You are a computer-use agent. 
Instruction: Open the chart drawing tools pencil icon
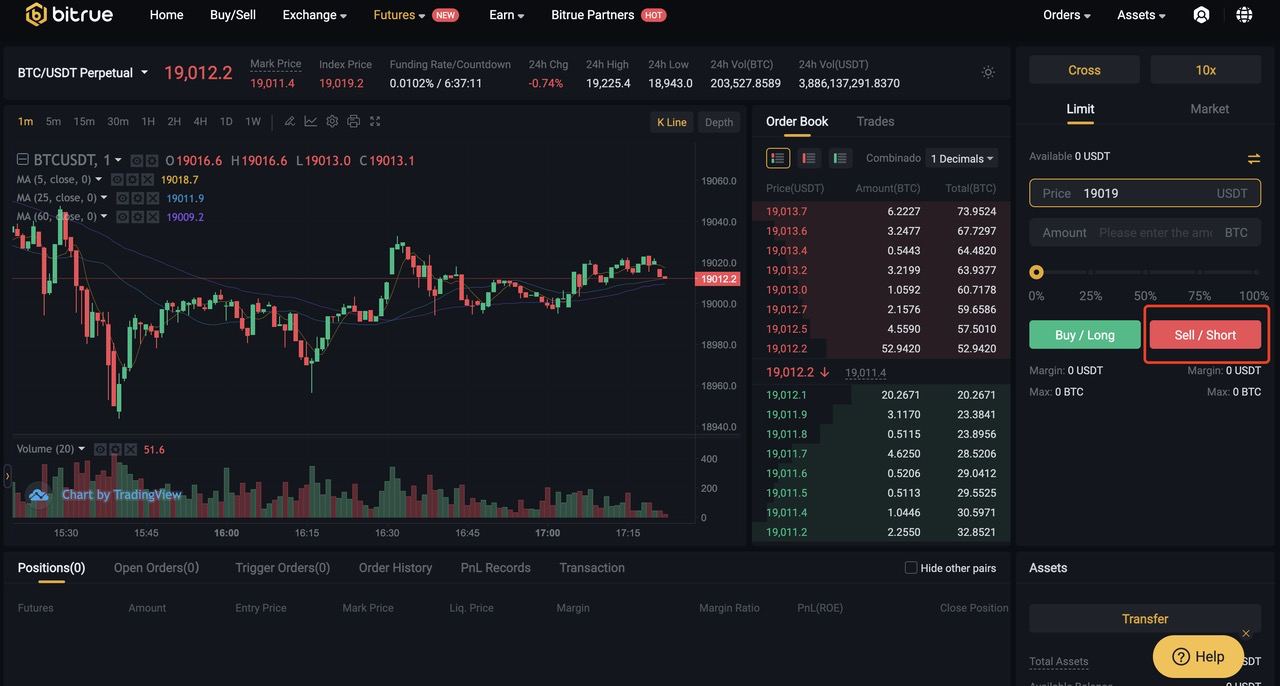(x=289, y=121)
